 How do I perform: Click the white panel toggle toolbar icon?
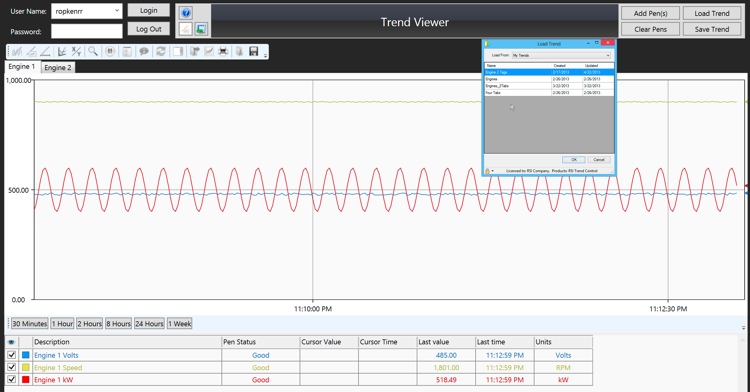178,51
